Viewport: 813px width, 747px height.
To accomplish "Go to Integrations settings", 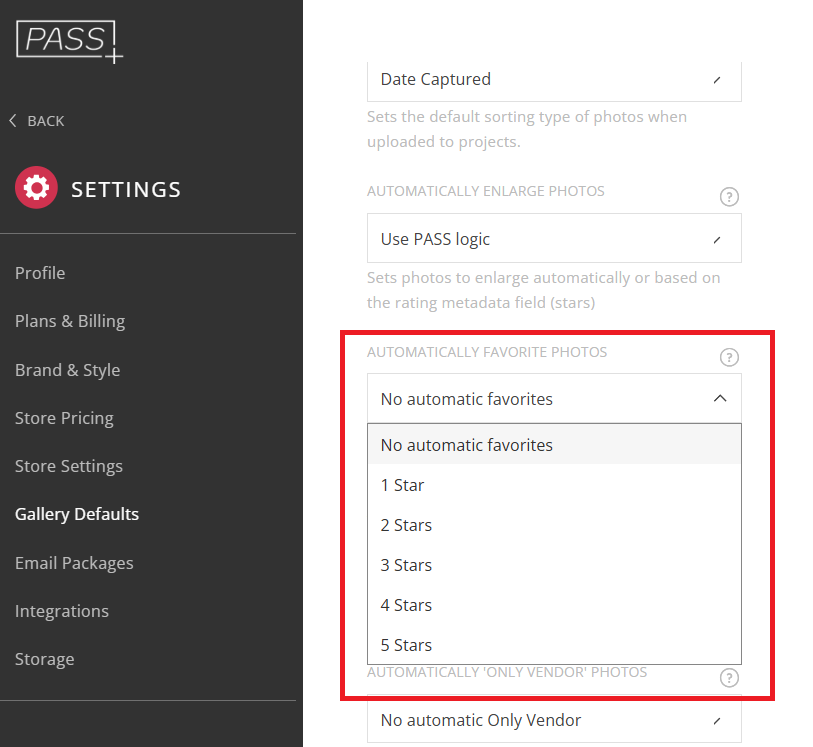I will pyautogui.click(x=62, y=611).
